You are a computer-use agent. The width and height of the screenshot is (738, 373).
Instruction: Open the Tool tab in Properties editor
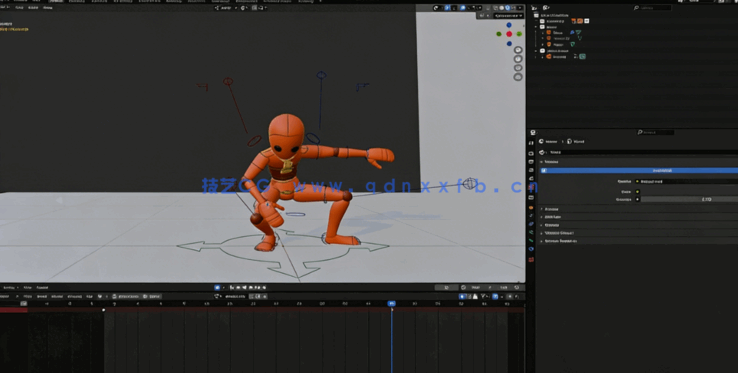point(531,143)
